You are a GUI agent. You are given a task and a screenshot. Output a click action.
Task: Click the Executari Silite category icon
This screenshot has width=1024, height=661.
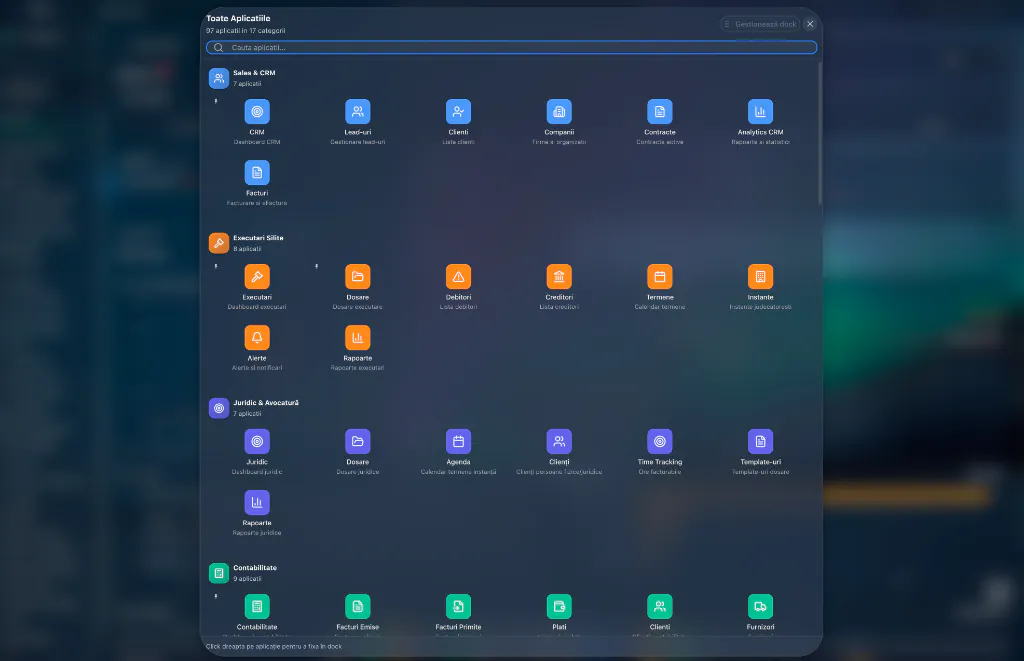pyautogui.click(x=219, y=243)
